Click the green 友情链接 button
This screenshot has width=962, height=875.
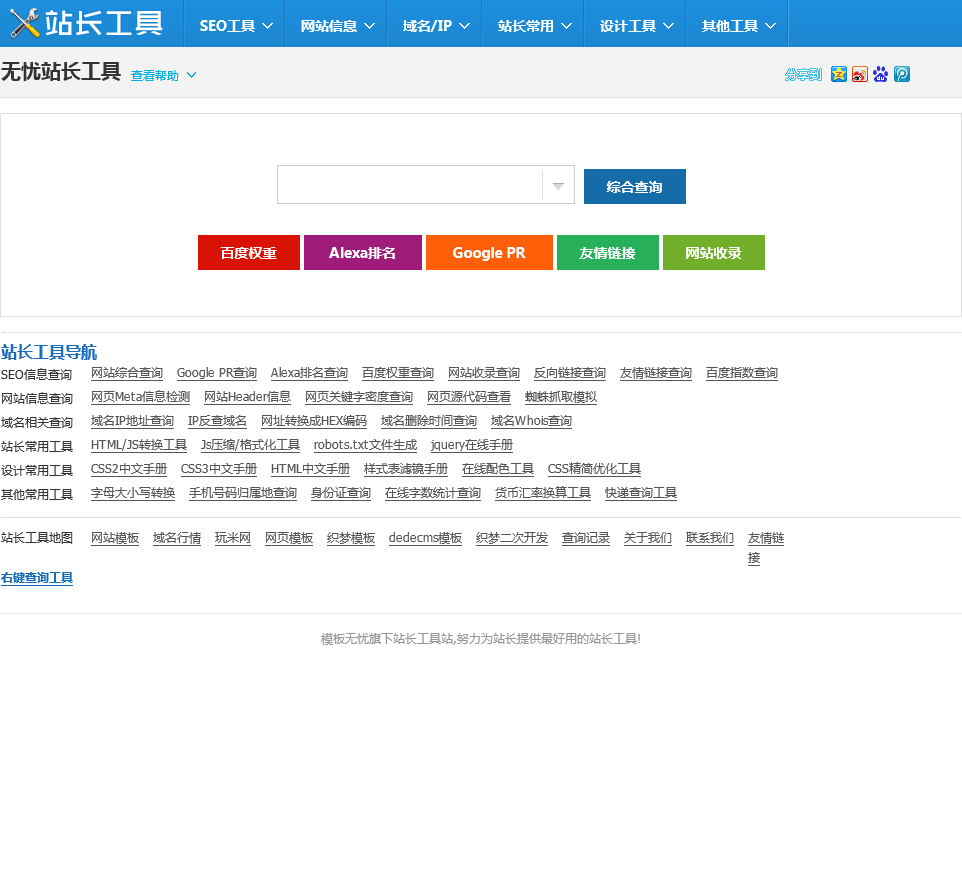click(607, 253)
